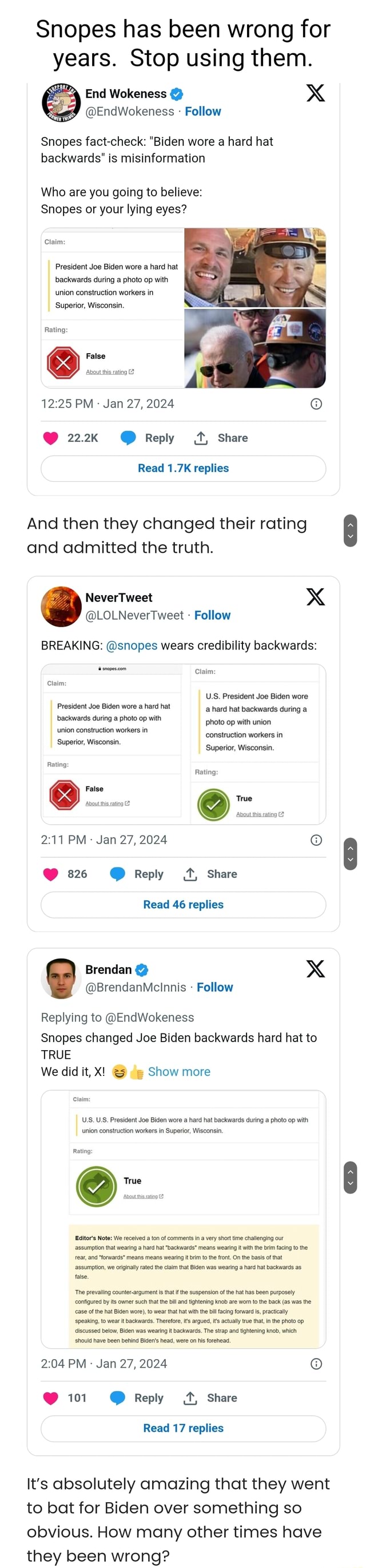Click Brendan's blue verified badge
The height and width of the screenshot is (1568, 366).
pyautogui.click(x=142, y=969)
